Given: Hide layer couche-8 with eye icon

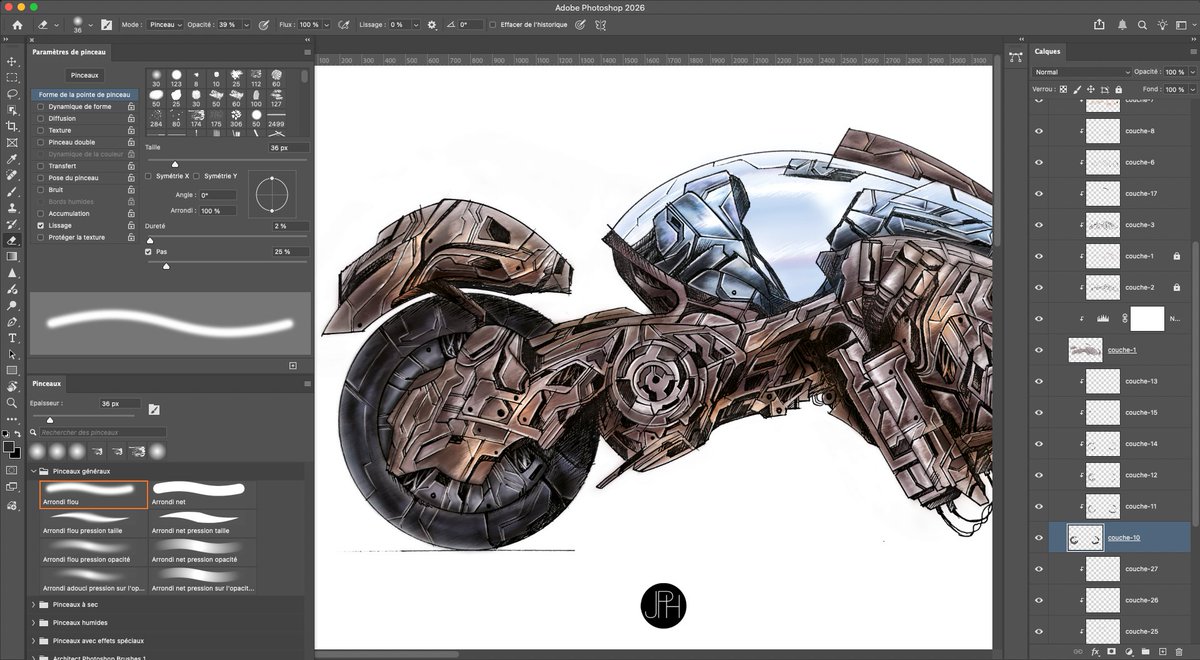Looking at the screenshot, I should 1039,131.
